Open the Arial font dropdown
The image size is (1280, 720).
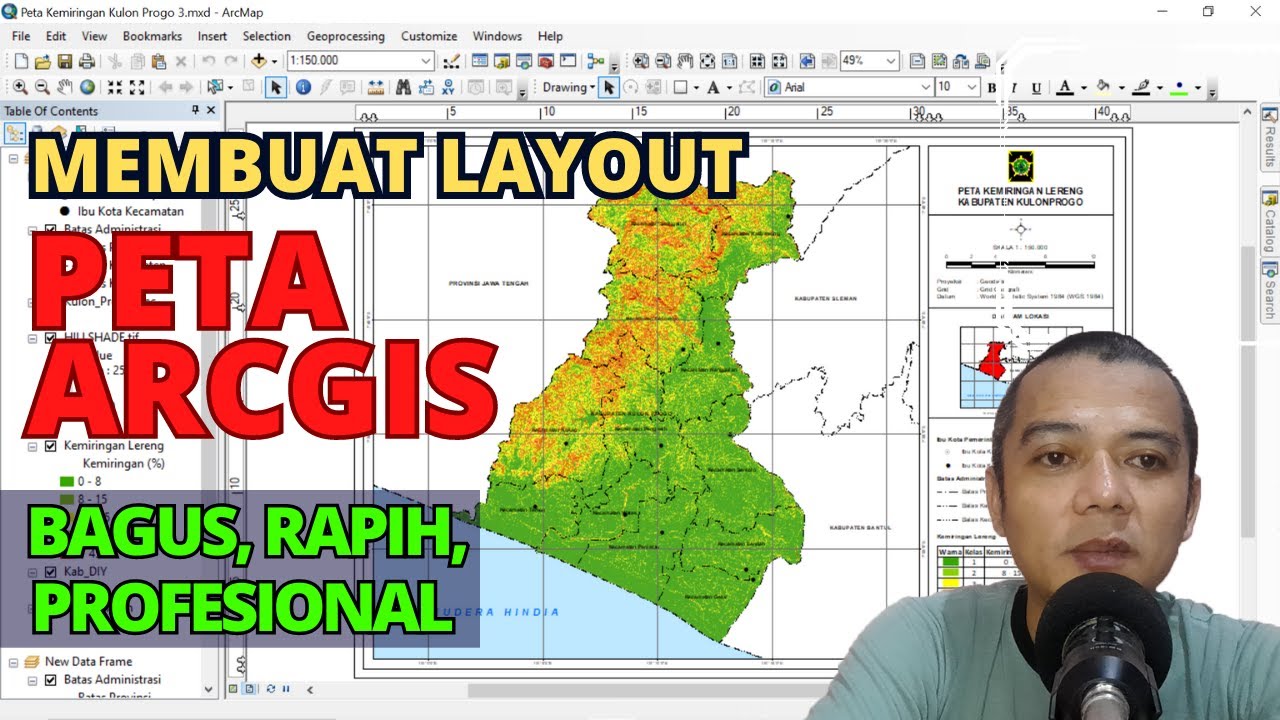tap(925, 87)
